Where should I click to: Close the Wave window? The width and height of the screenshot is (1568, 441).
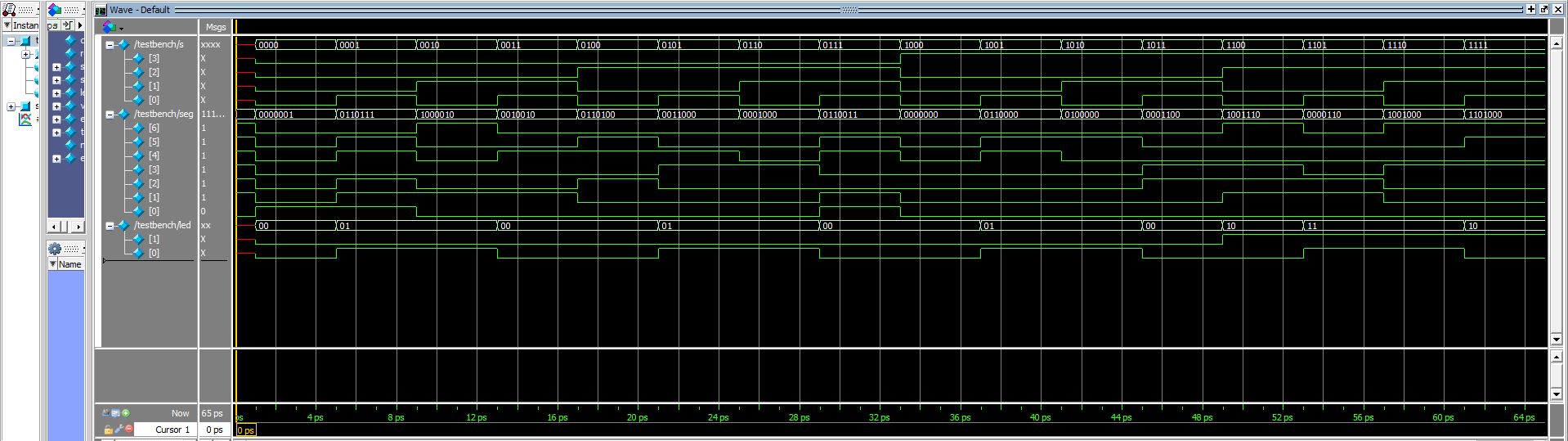(x=1557, y=9)
